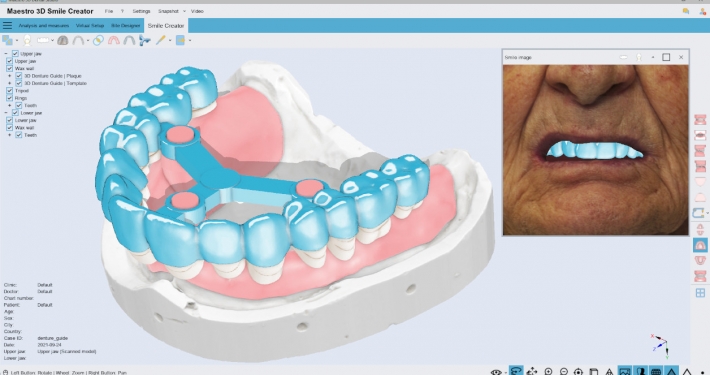Screen dimensions: 710x375
Task: Click the face portrait toolbar icon
Action: pos(28,40)
